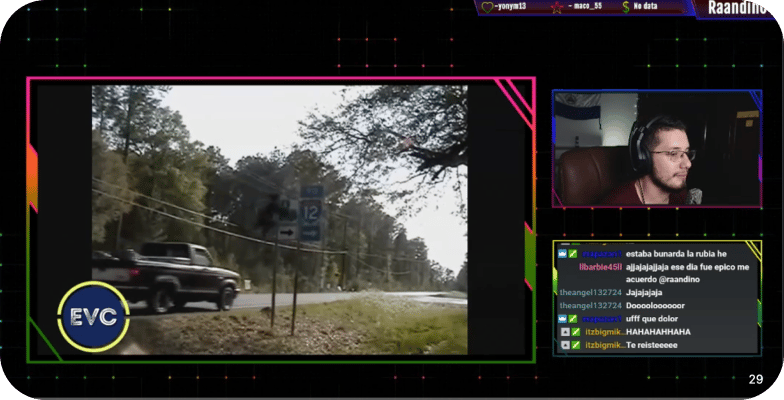Click the red star icon beside maco_55
The height and width of the screenshot is (400, 784).
click(x=557, y=7)
